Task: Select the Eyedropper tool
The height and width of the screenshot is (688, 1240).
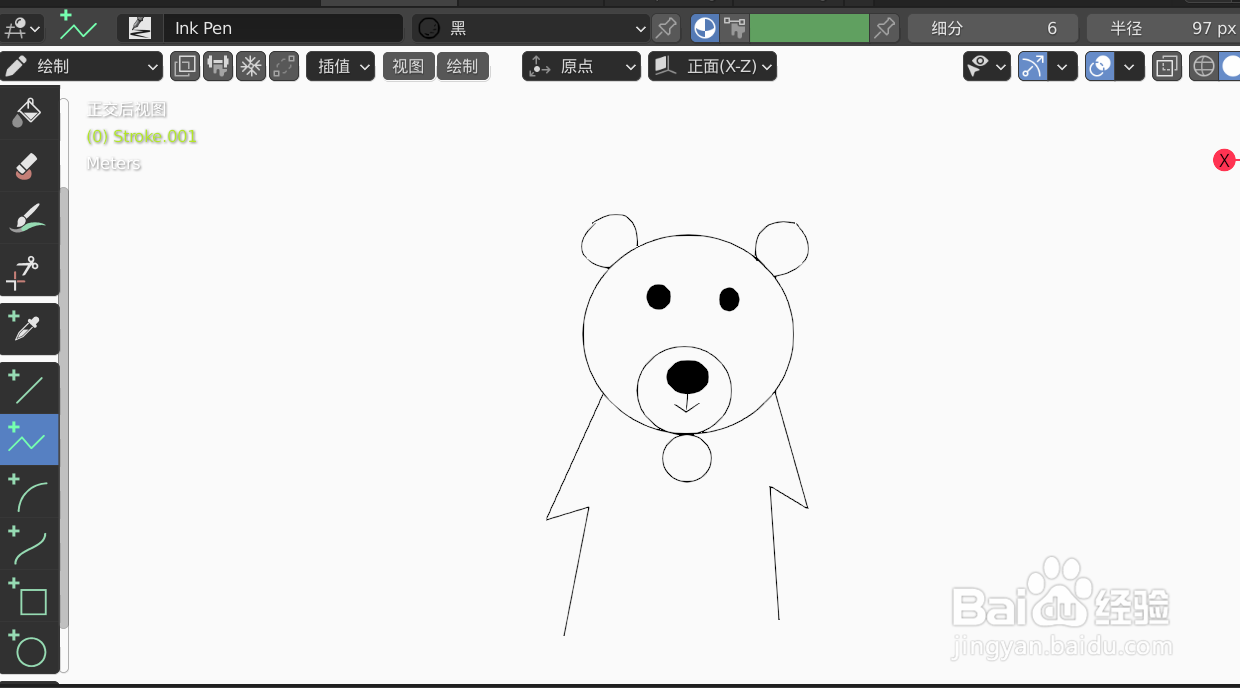Action: (x=28, y=328)
